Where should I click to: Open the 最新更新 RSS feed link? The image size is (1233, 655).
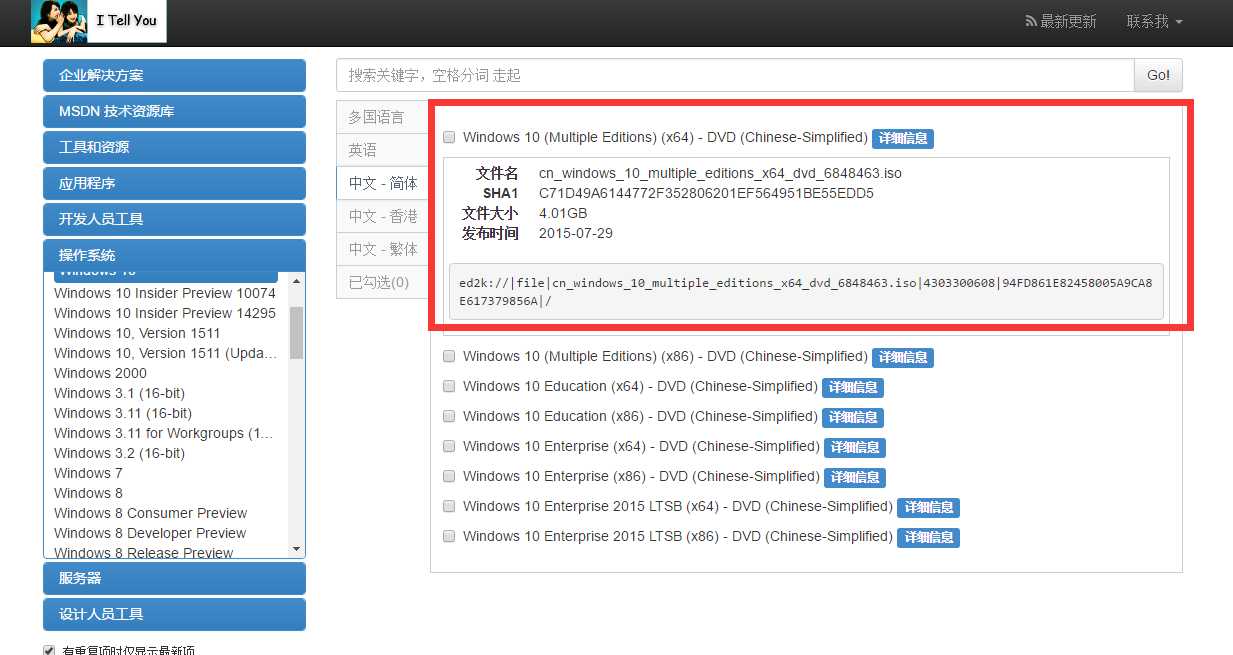click(x=1060, y=21)
